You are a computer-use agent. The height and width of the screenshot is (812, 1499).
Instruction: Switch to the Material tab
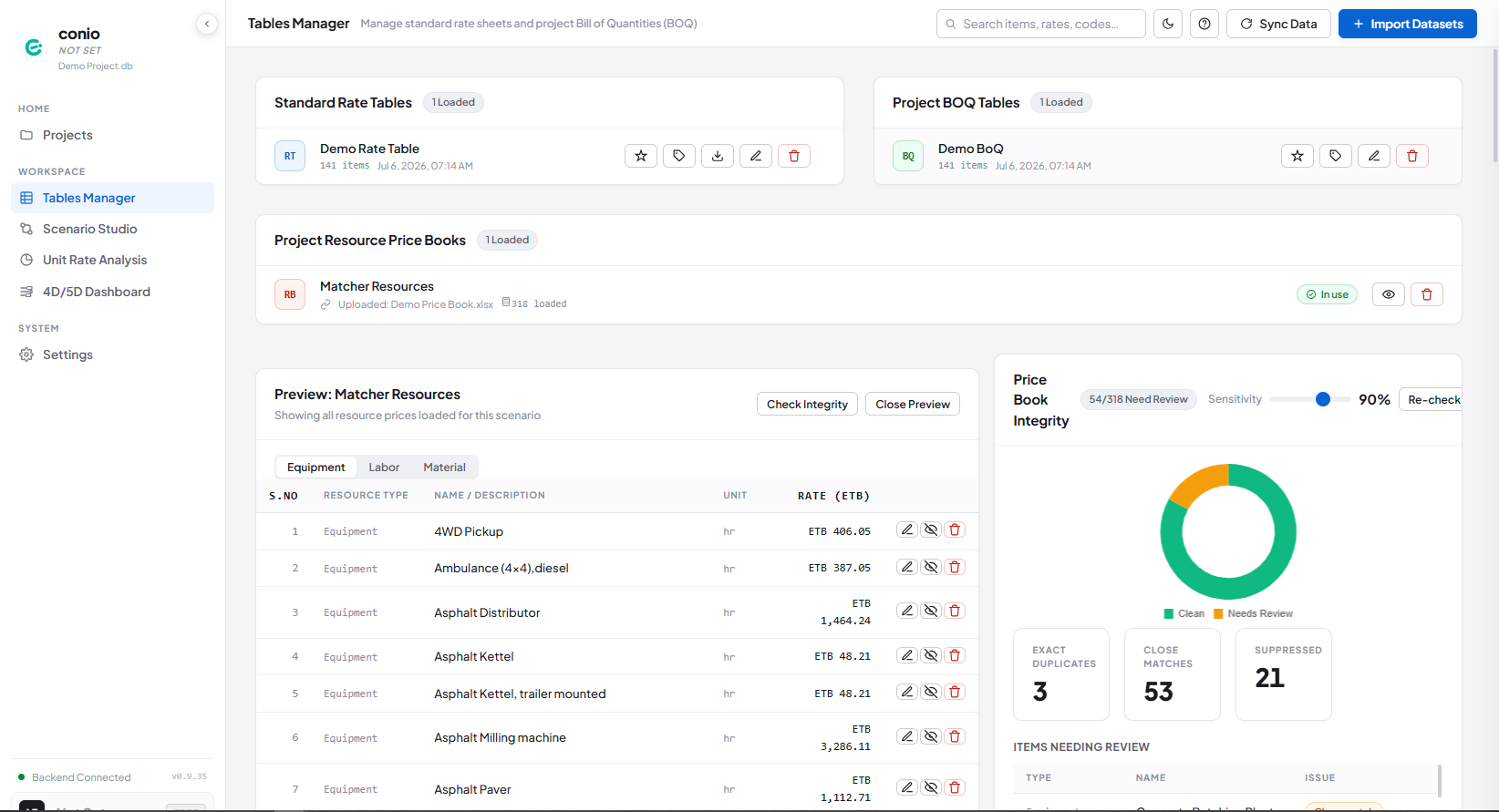[444, 468]
